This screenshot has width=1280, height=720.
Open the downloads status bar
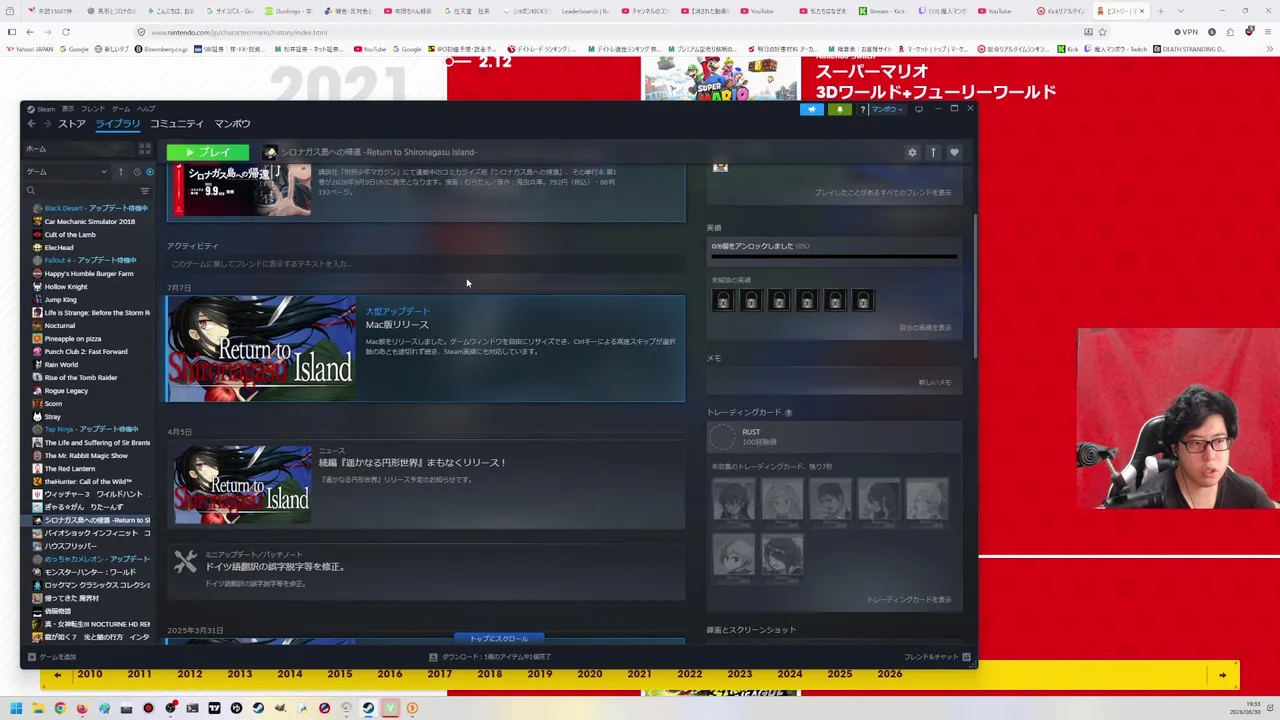coord(490,657)
